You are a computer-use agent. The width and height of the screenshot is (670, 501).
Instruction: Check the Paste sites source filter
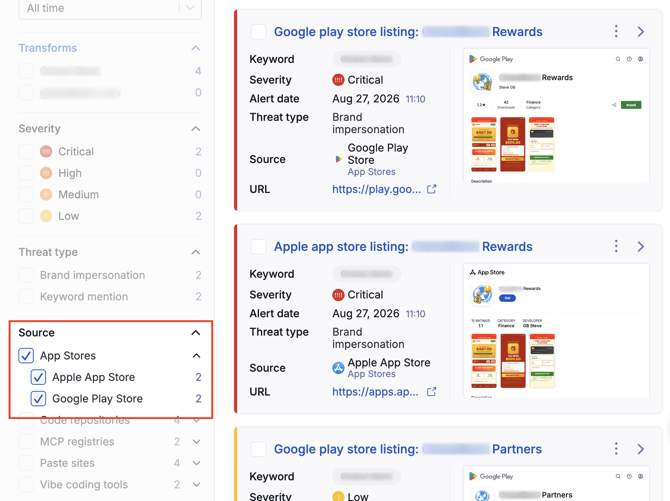tap(26, 463)
